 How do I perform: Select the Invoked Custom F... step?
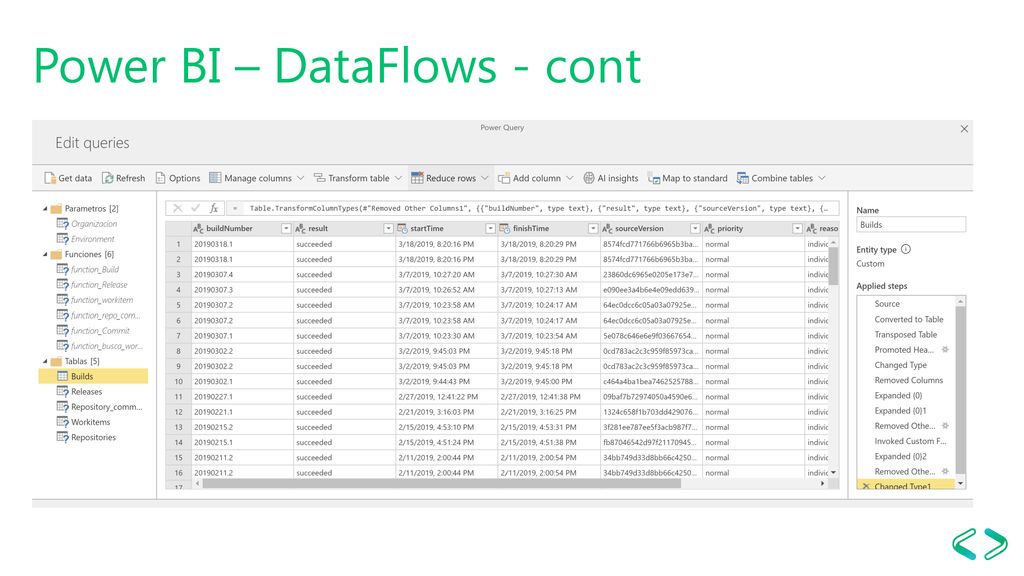(x=910, y=441)
